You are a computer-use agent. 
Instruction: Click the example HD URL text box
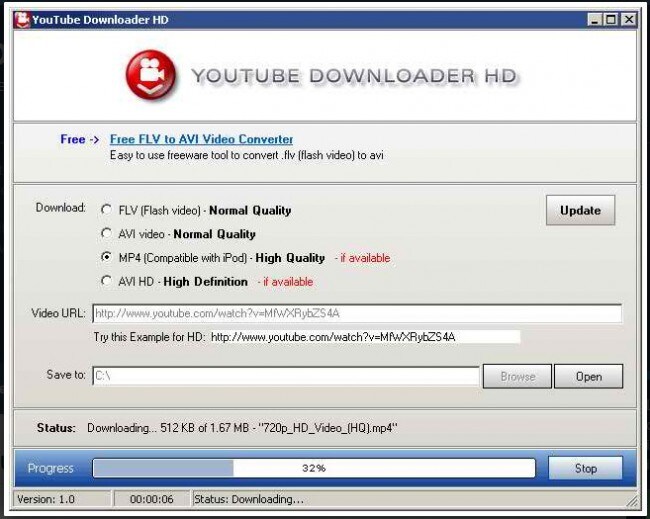(365, 337)
